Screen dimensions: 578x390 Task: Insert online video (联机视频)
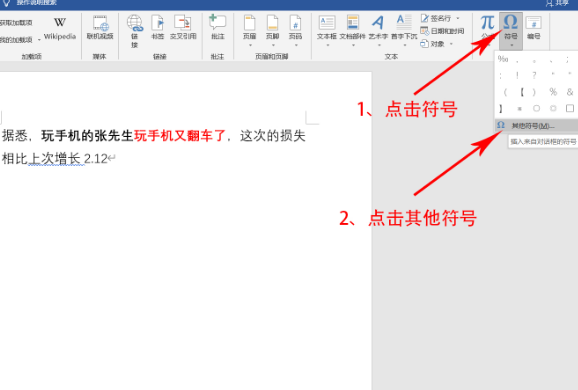[100, 28]
